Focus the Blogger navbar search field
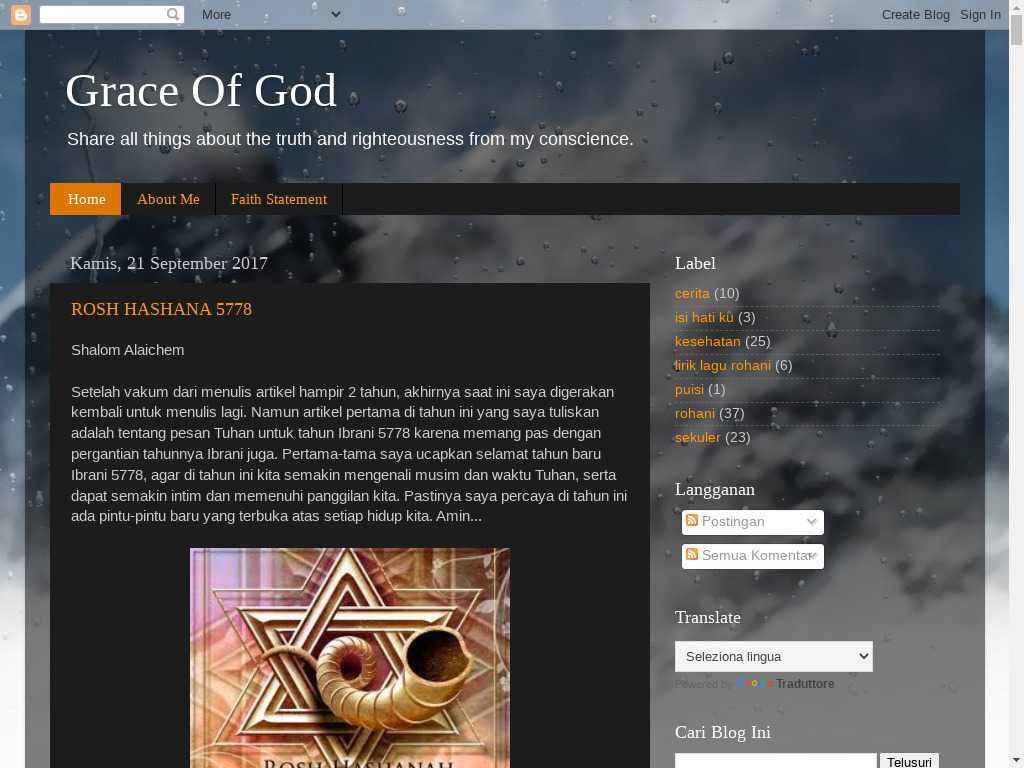The width and height of the screenshot is (1024, 768). pos(104,14)
